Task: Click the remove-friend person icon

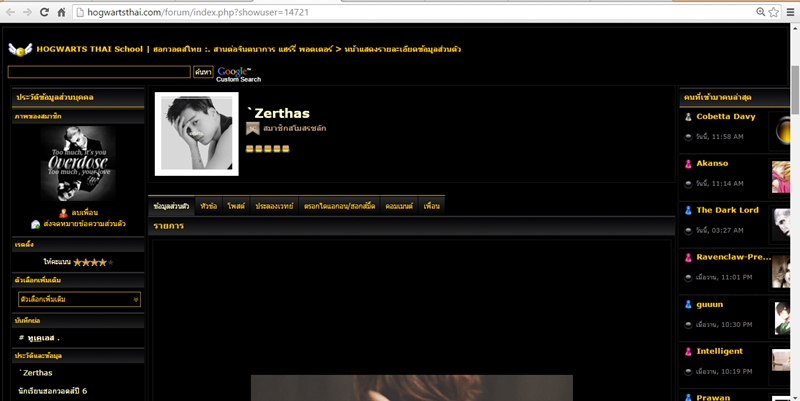Action: (x=63, y=213)
